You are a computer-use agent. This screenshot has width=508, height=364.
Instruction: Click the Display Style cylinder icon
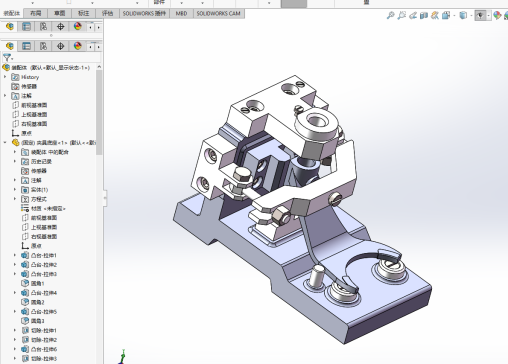coord(463,15)
